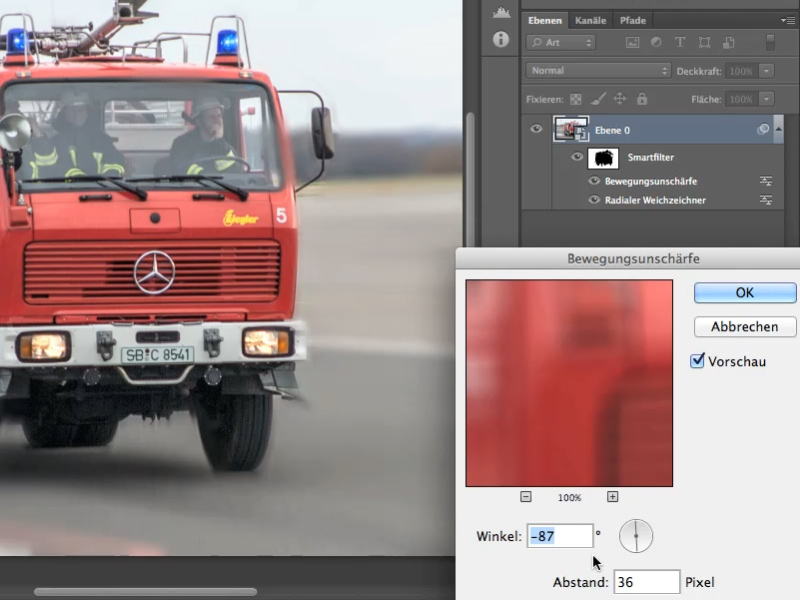The image size is (800, 600).
Task: Hide the Smartfilter mask visibility
Action: [x=577, y=157]
